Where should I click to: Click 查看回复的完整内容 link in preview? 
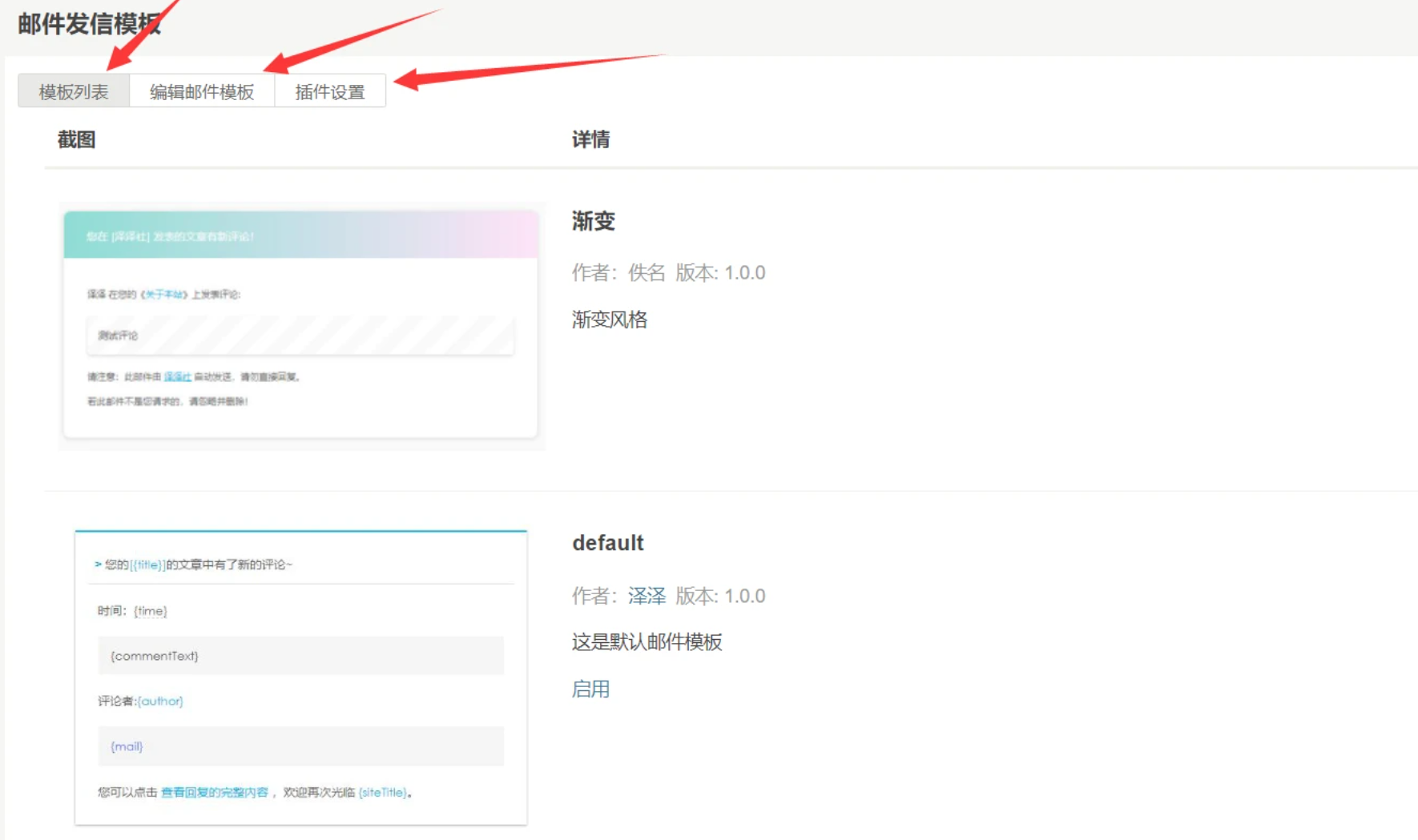214,793
